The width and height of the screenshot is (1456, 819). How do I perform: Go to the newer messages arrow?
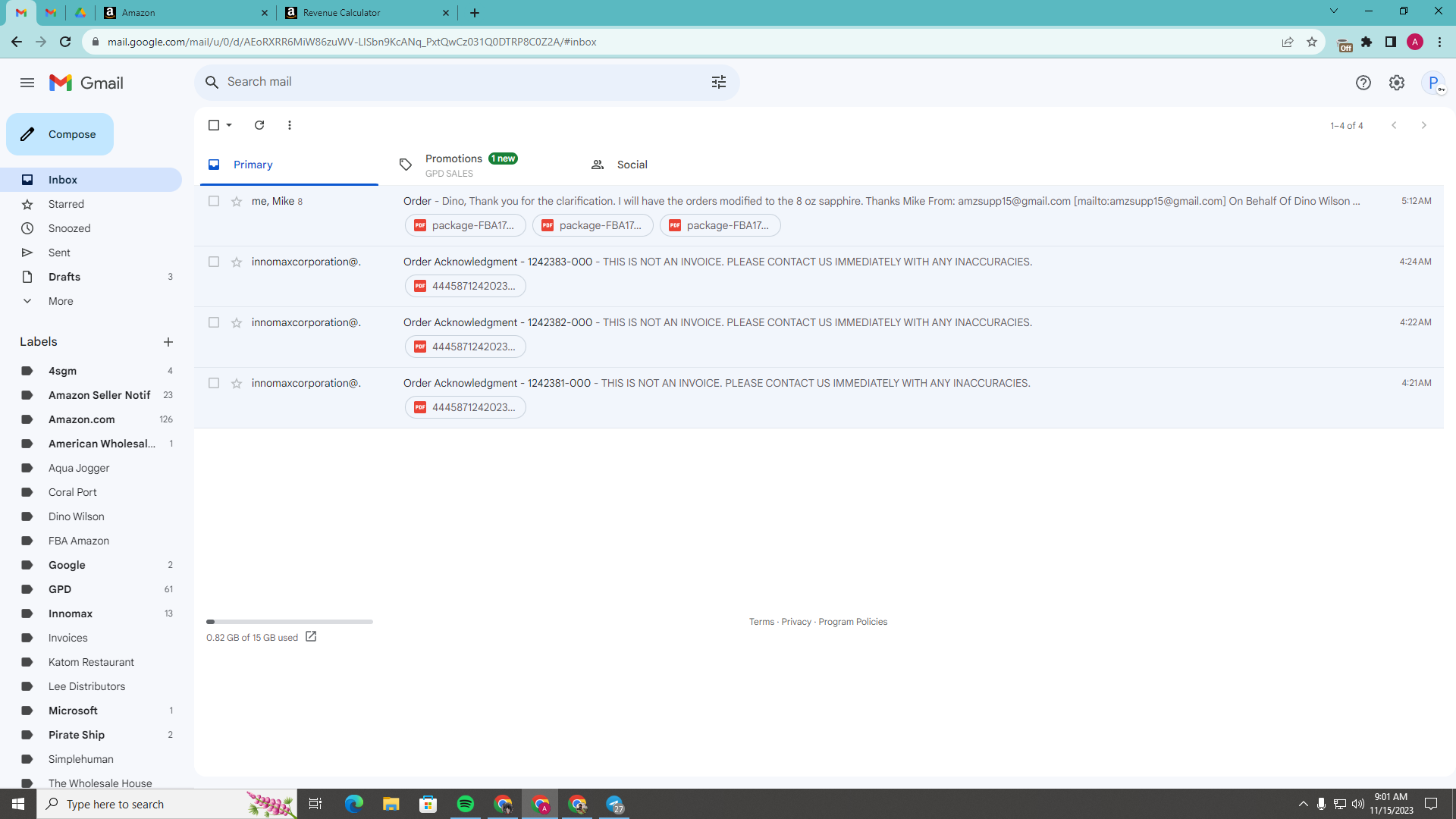[x=1394, y=125]
